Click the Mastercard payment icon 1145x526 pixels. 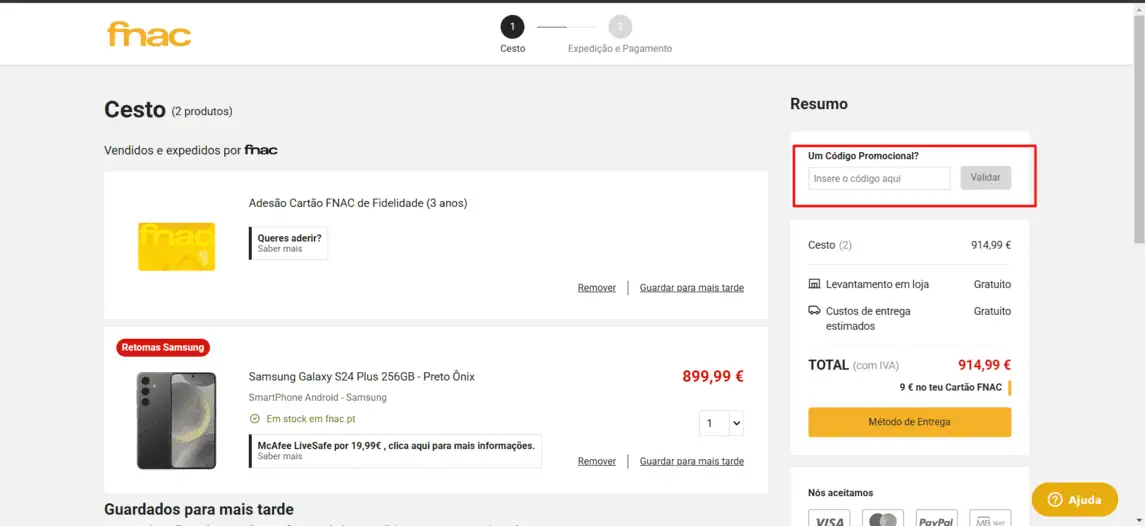883,519
